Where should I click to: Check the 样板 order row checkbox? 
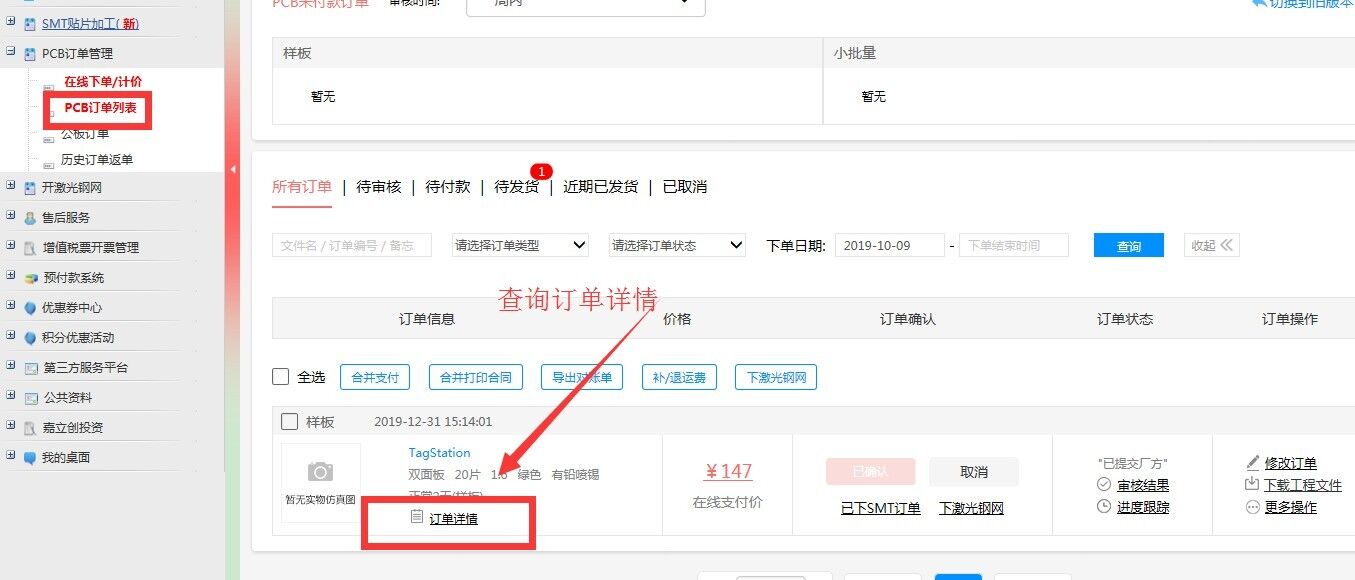click(289, 422)
